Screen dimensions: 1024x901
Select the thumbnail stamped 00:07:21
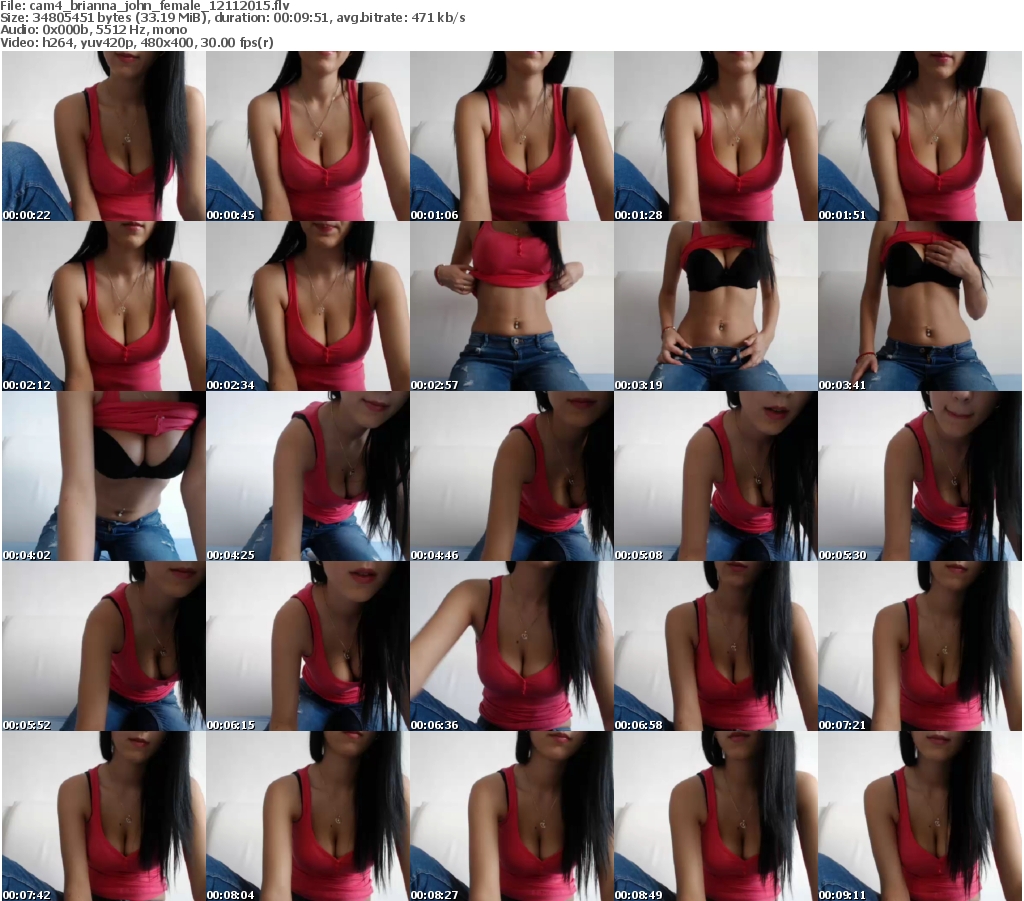[920, 646]
